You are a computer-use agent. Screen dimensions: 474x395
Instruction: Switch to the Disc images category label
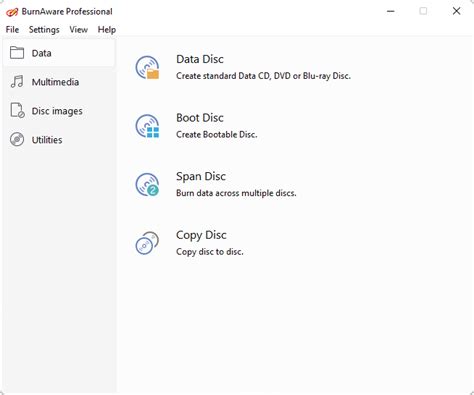[57, 111]
